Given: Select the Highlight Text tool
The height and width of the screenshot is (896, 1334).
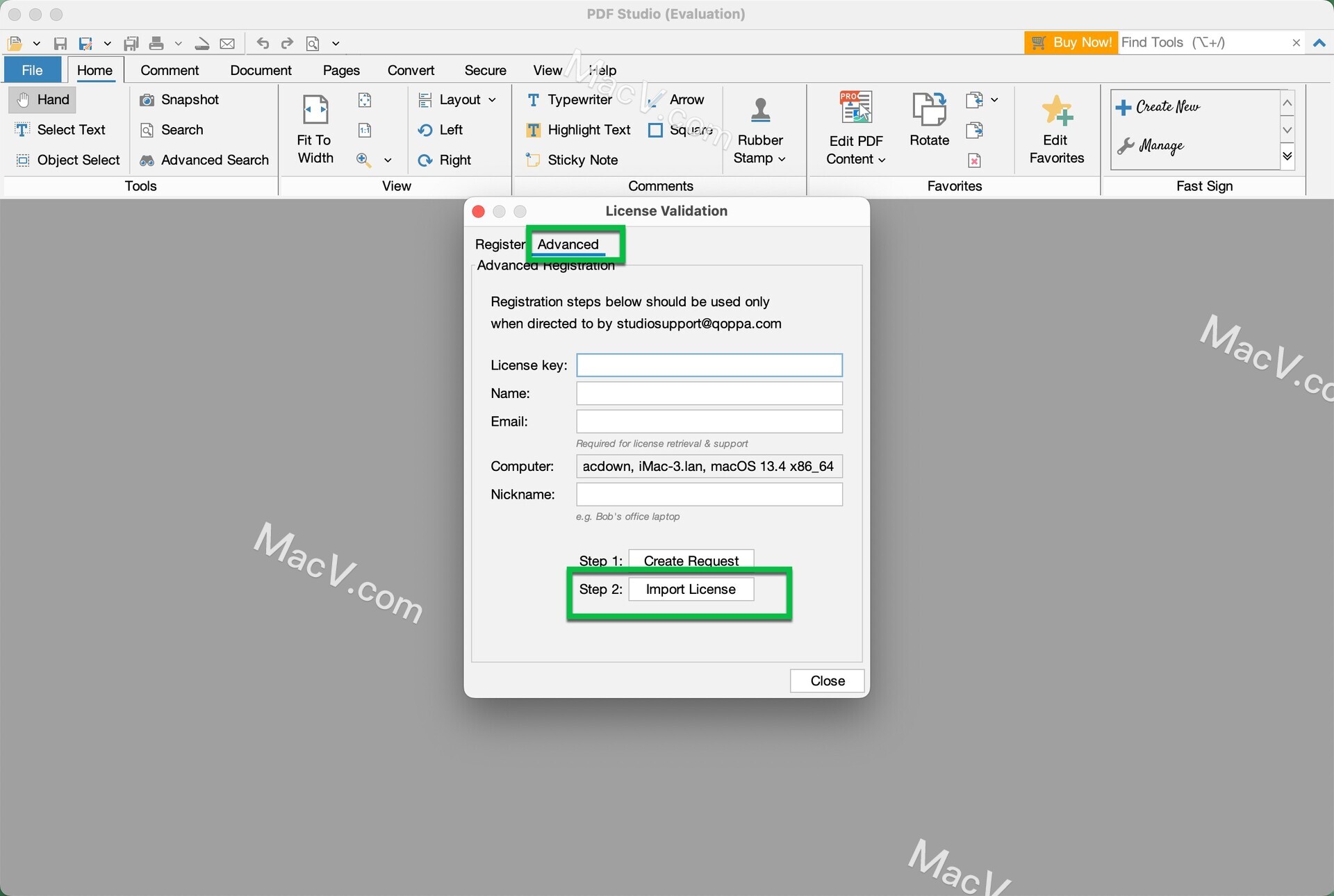Looking at the screenshot, I should pos(578,130).
